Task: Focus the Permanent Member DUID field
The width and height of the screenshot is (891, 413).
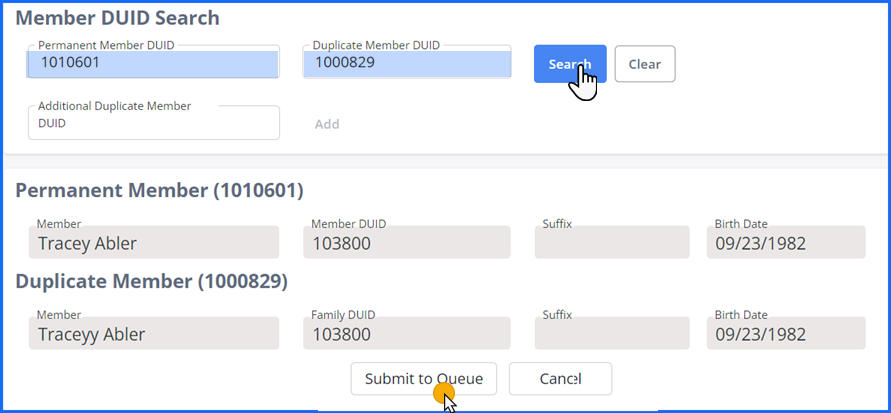Action: (x=153, y=62)
